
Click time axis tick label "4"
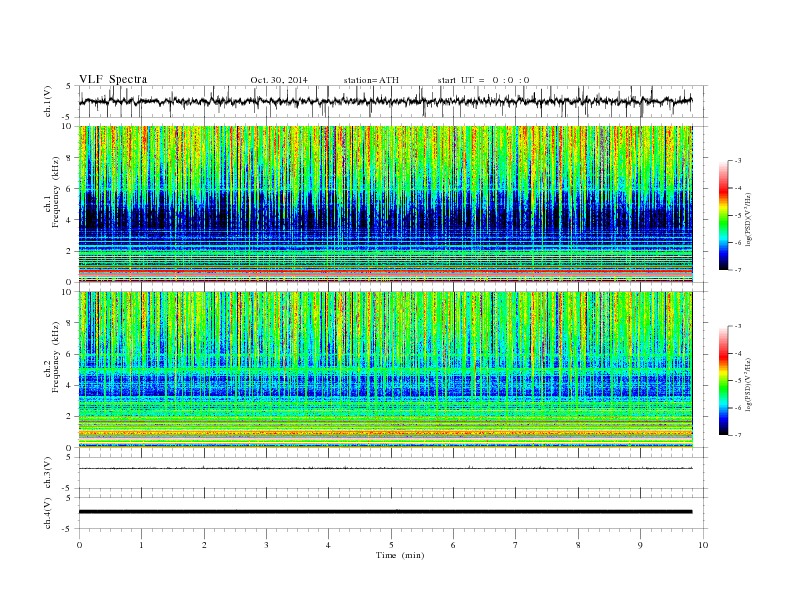coord(328,545)
